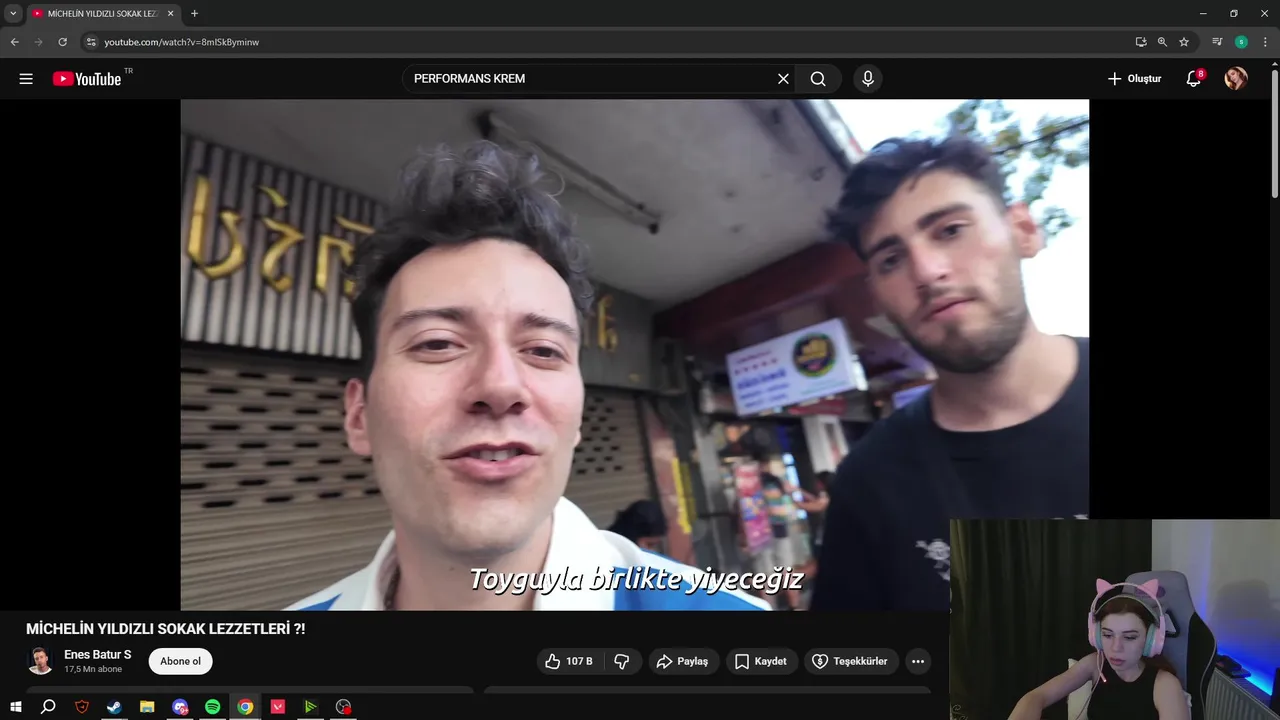Launch Steam from taskbar

[x=114, y=707]
